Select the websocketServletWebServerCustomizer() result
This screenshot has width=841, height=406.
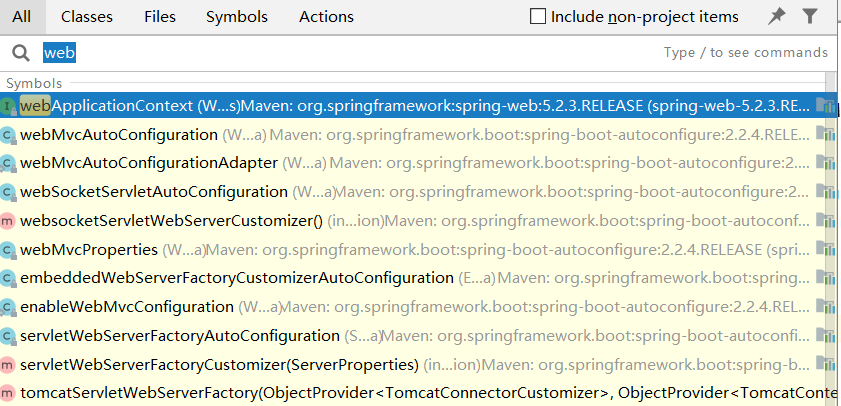coord(413,220)
